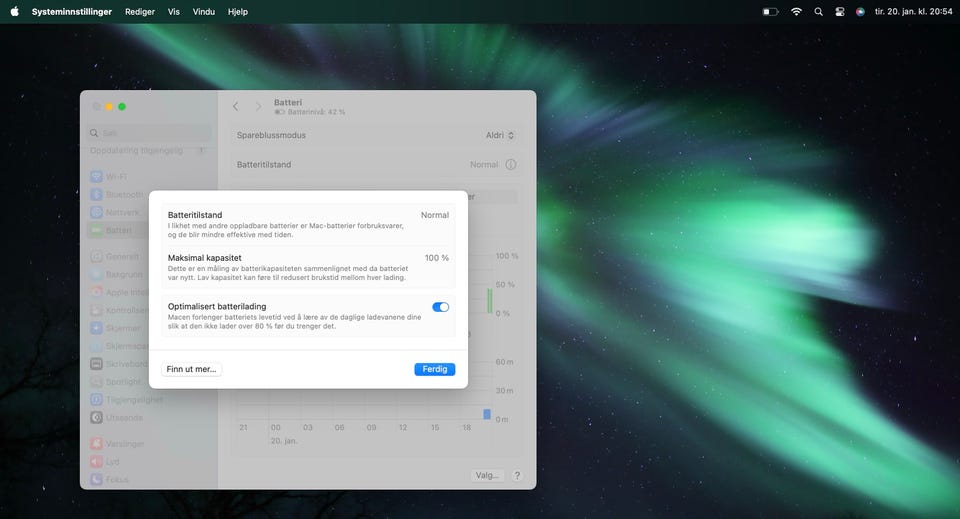Open Bluetooth icon in the sidebar
Viewport: 960px width, 519px height.
96,194
